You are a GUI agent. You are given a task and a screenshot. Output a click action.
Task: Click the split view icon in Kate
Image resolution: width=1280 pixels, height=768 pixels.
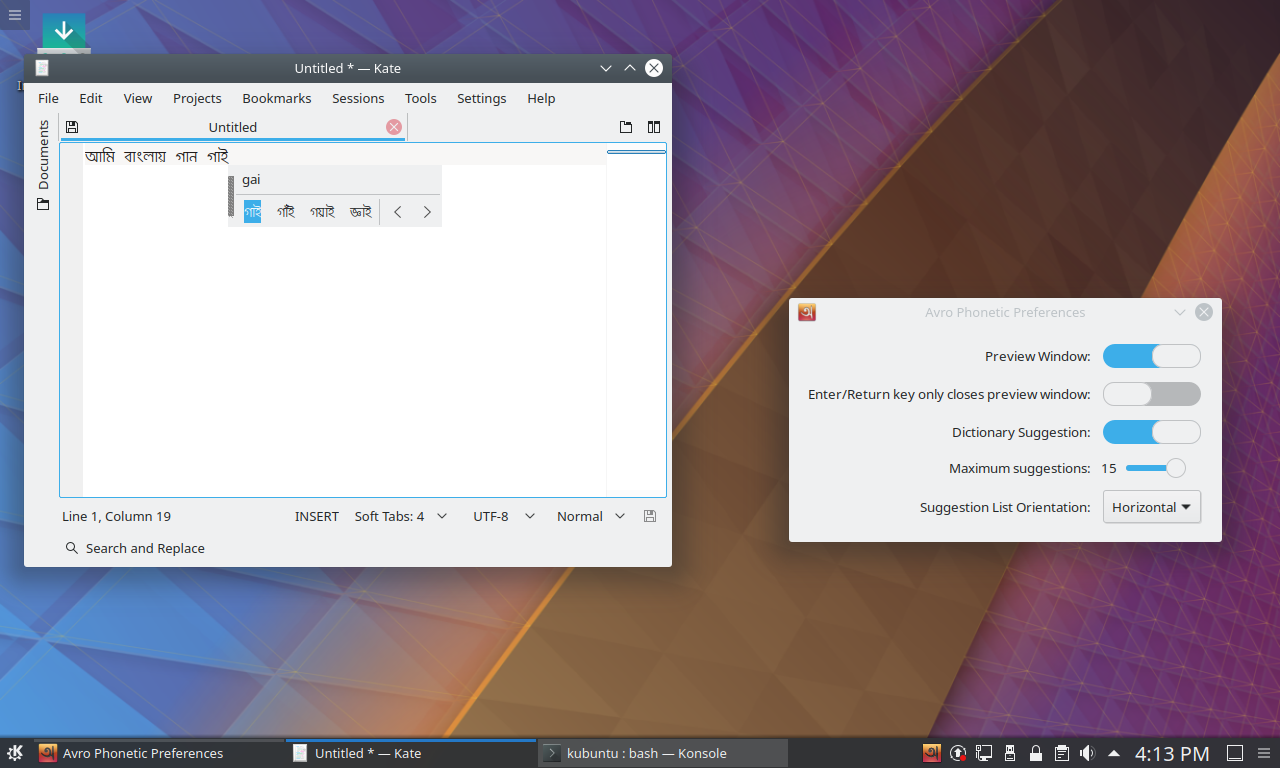(654, 127)
